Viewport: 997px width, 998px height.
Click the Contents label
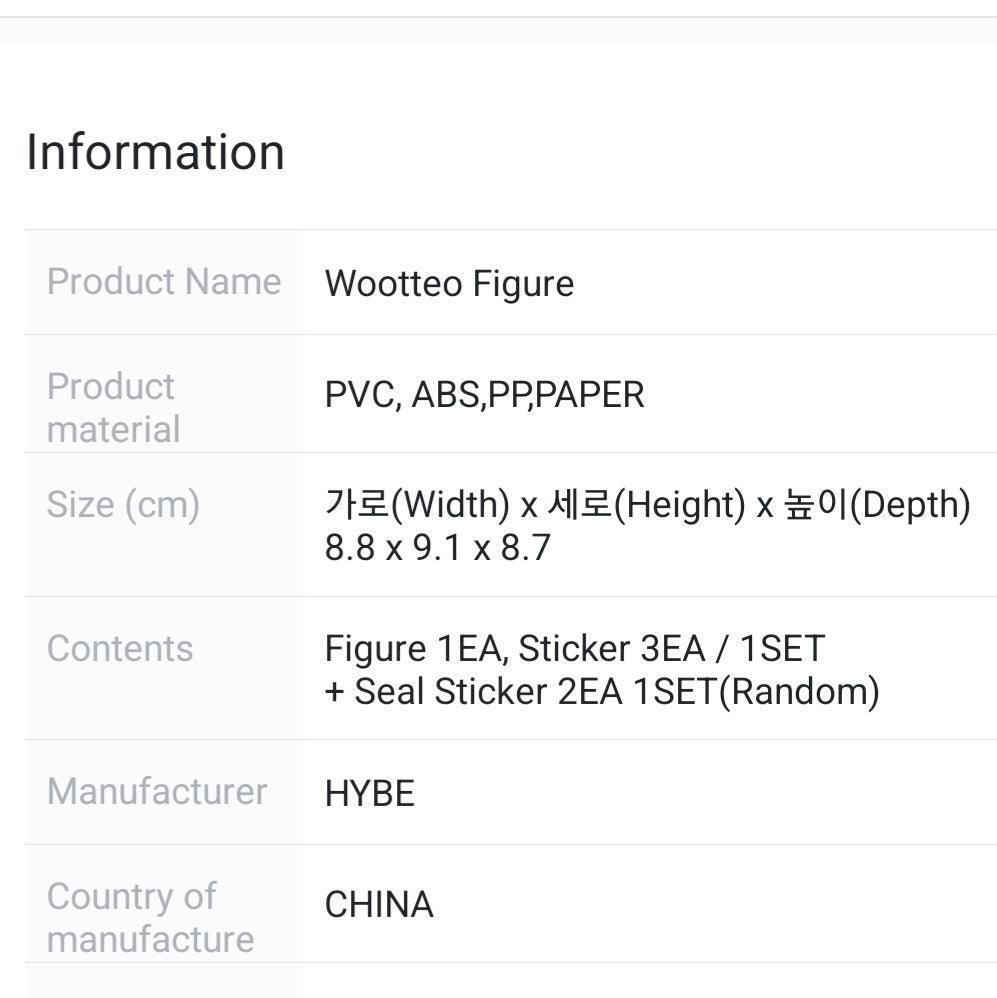(x=120, y=648)
